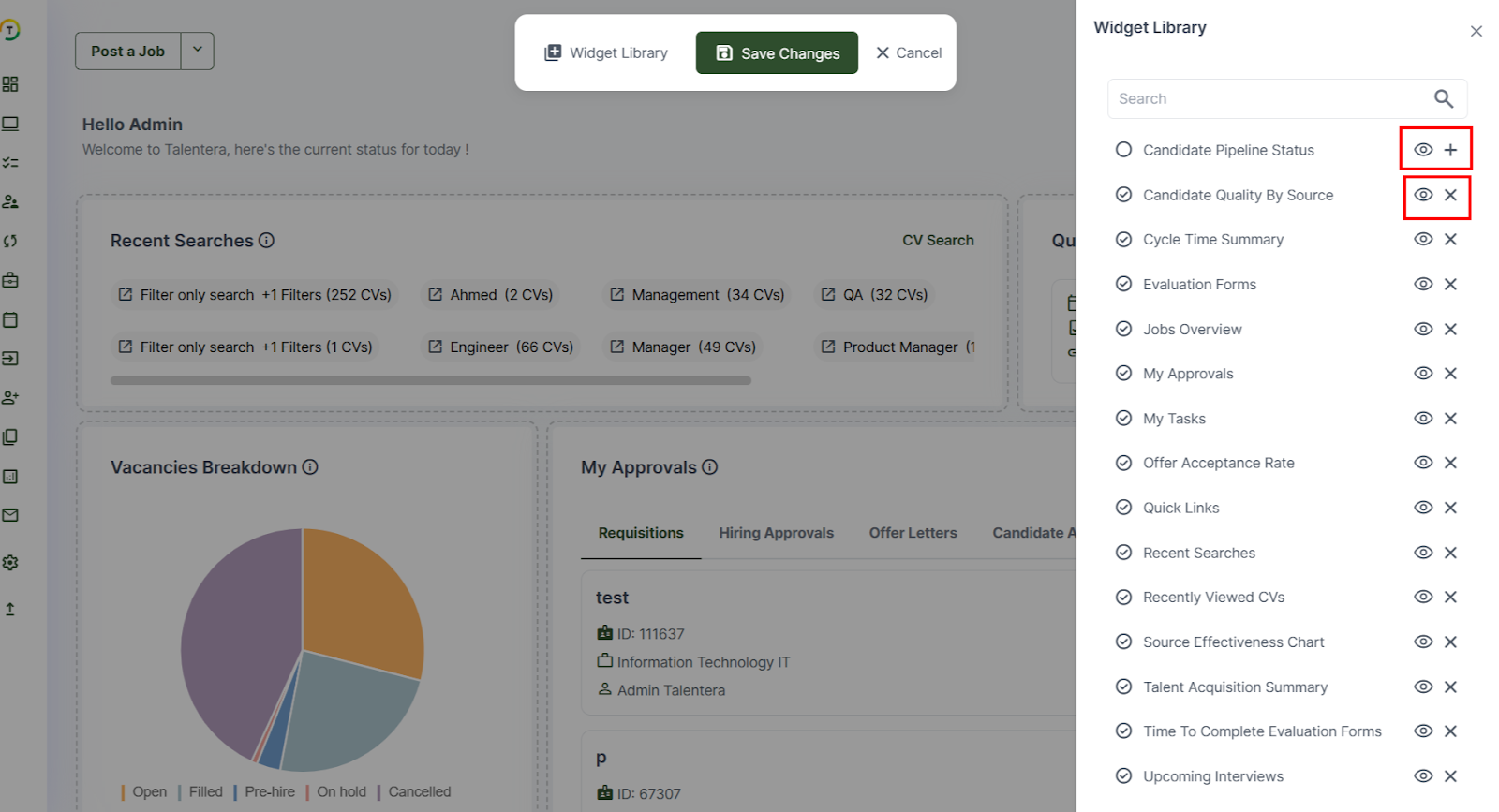The image size is (1499, 812).
Task: Select the Candidate Pipeline Status radio circle
Action: pos(1123,150)
